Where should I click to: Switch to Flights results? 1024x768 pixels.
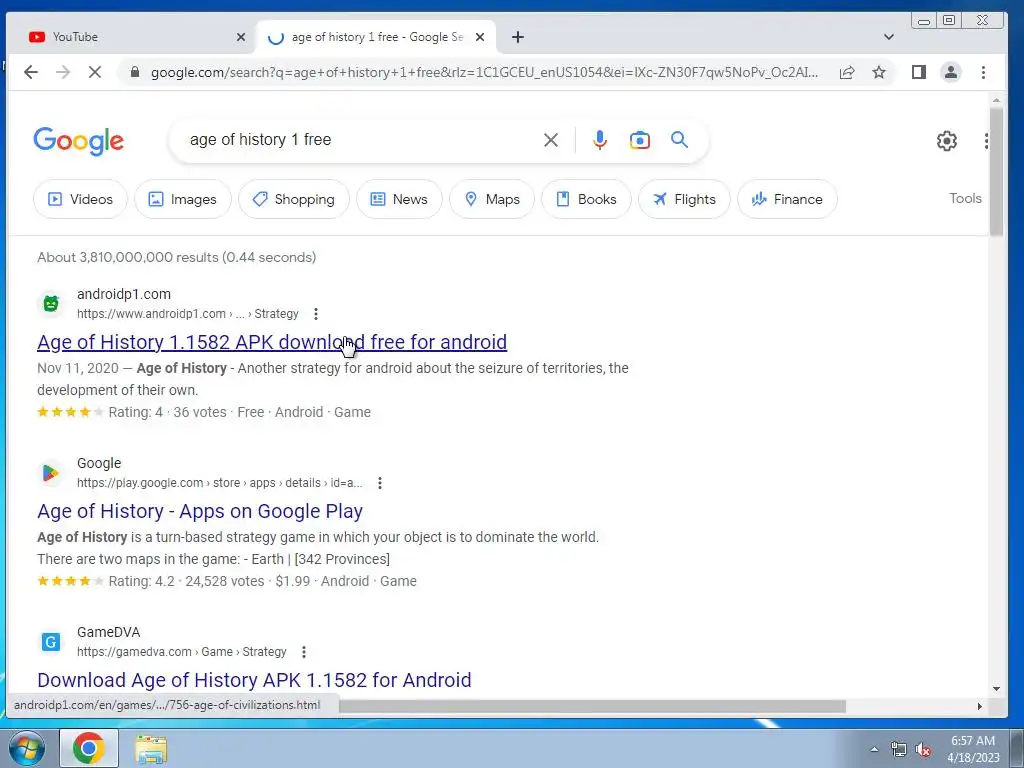[x=684, y=199]
